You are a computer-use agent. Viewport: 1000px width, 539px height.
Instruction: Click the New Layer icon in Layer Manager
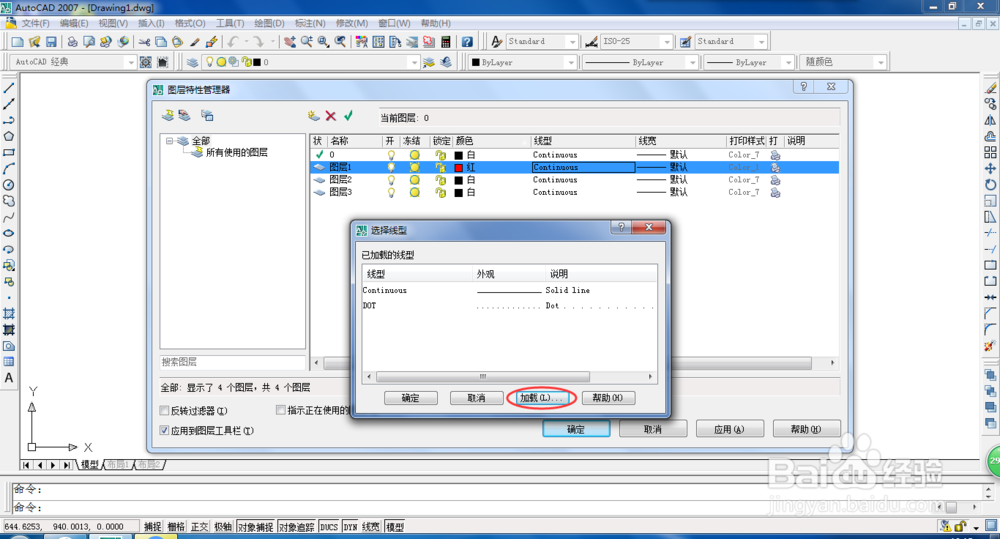point(313,115)
